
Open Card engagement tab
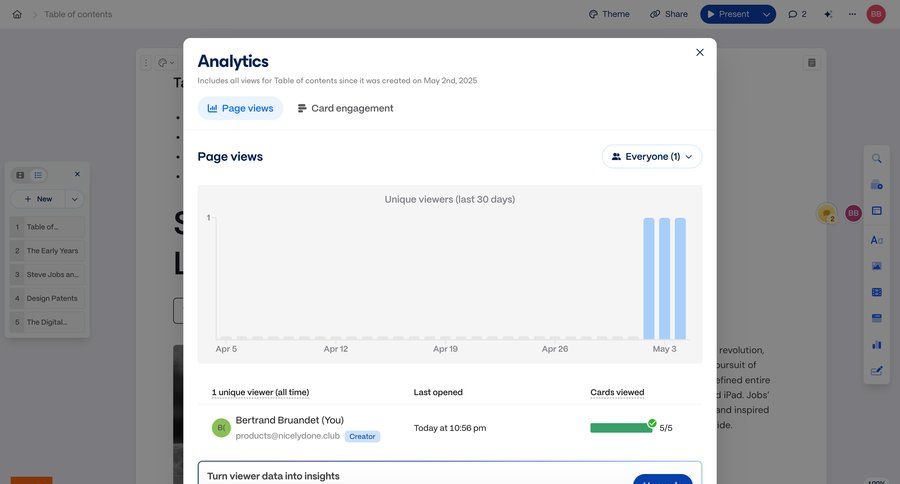click(x=345, y=108)
